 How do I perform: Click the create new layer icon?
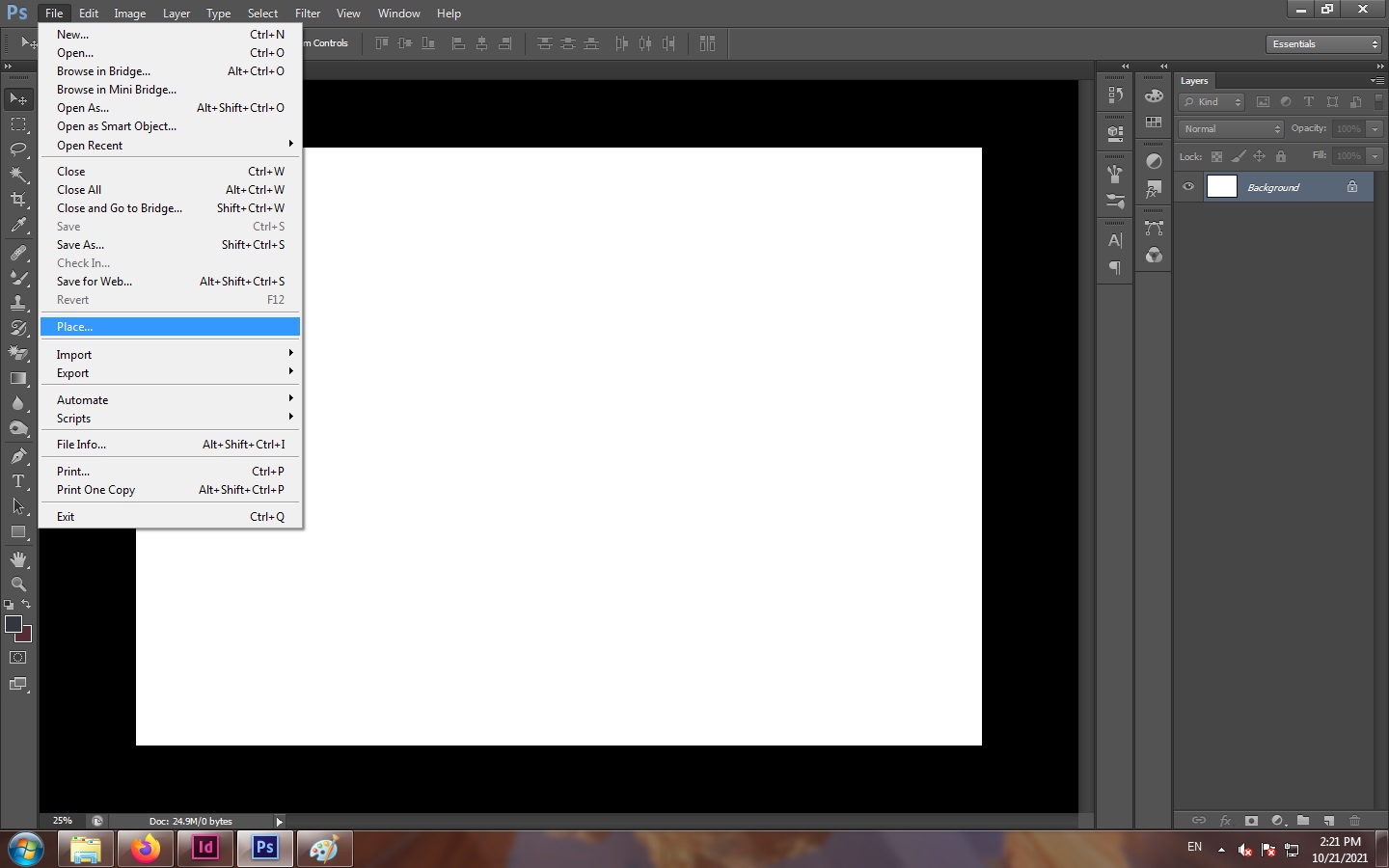coord(1328,821)
